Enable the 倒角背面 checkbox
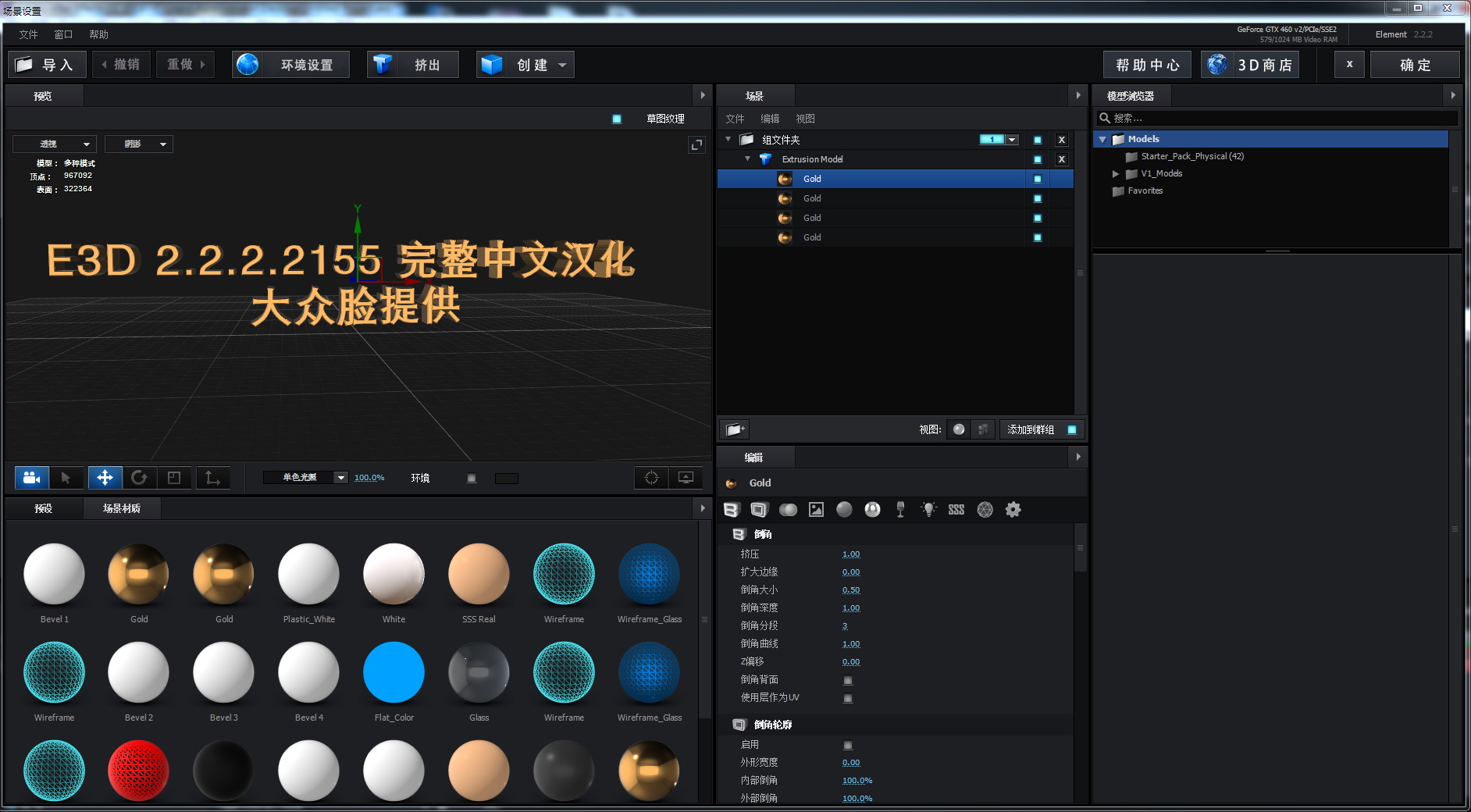Image resolution: width=1471 pixels, height=812 pixels. tap(848, 679)
